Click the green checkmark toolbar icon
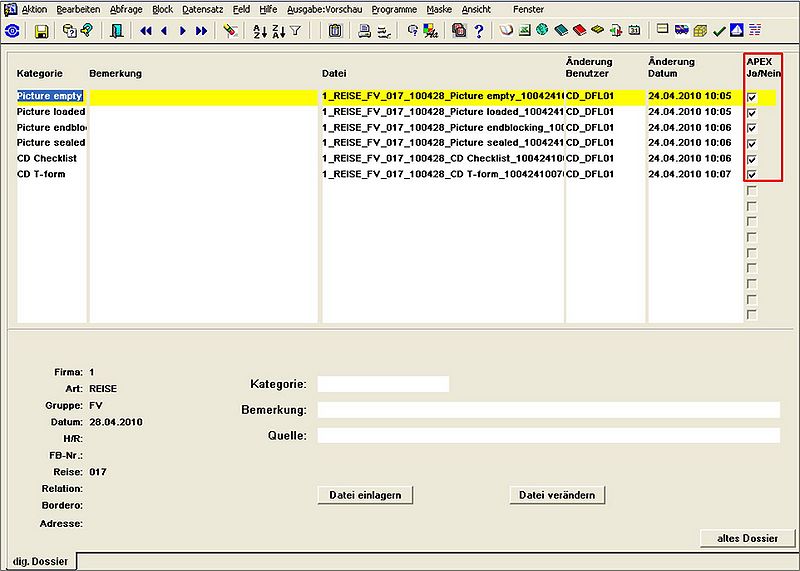The width and height of the screenshot is (800, 571). click(x=719, y=32)
